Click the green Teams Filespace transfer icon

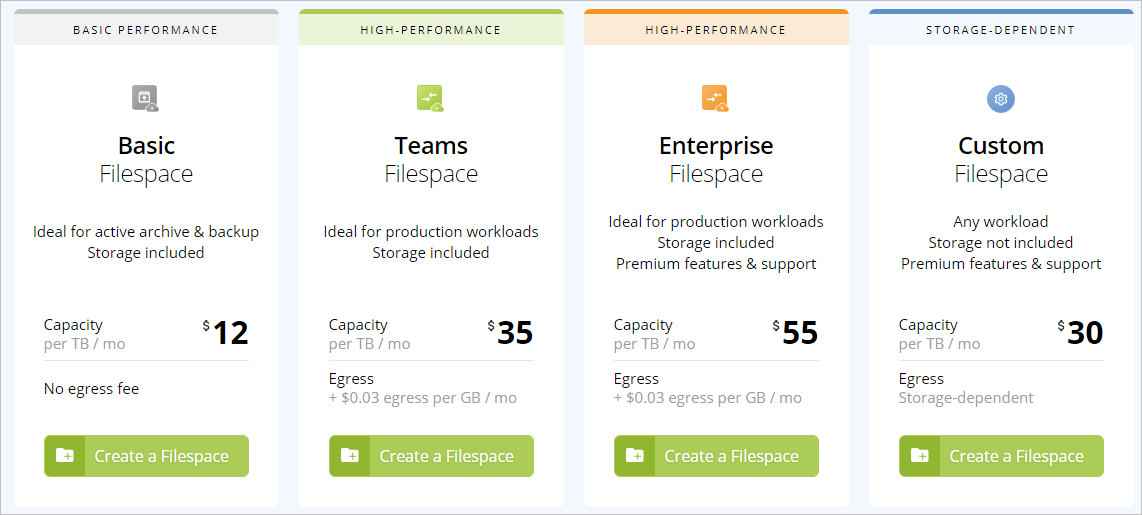(x=430, y=98)
